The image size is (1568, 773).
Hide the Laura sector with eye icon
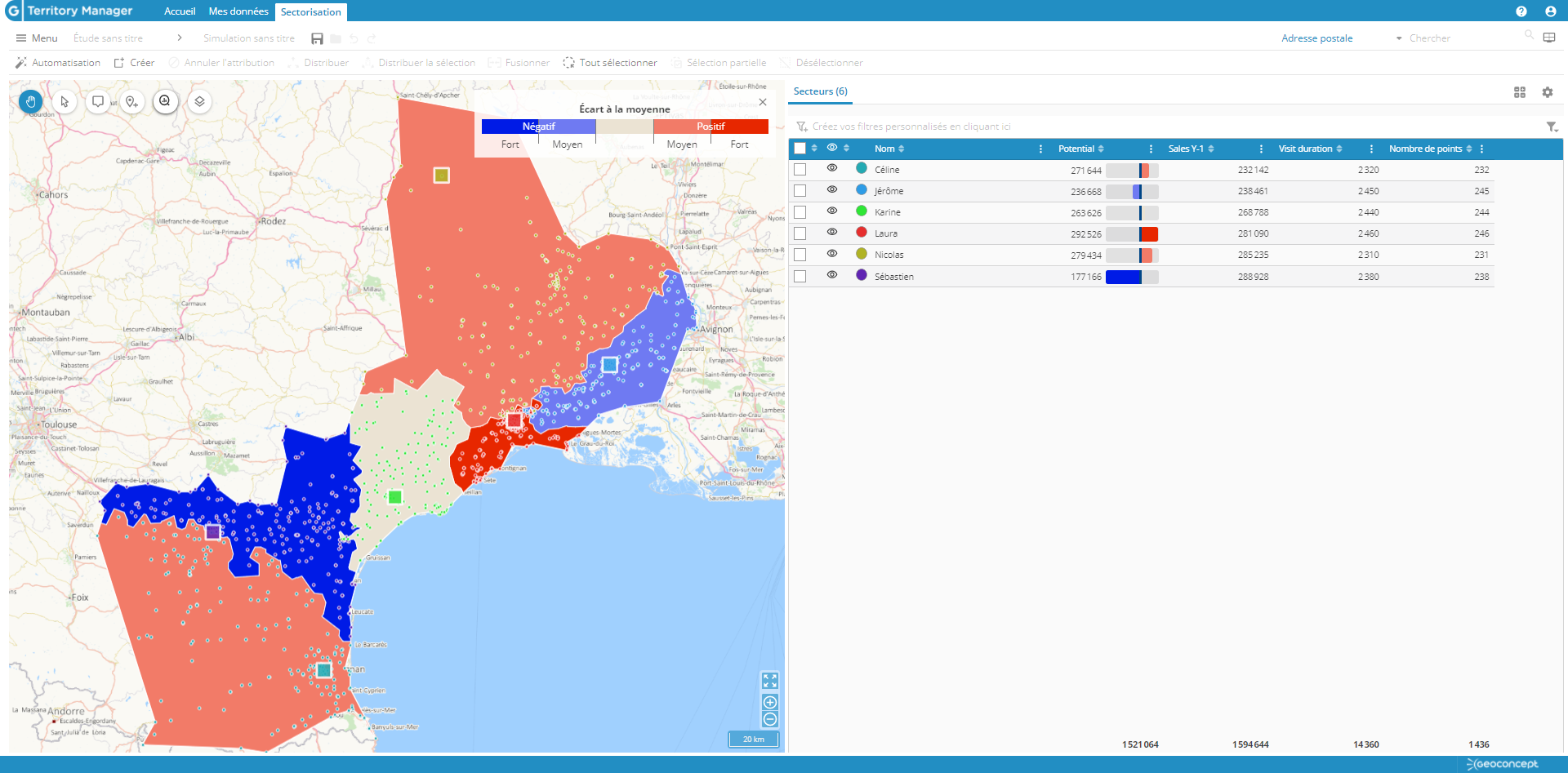click(831, 233)
